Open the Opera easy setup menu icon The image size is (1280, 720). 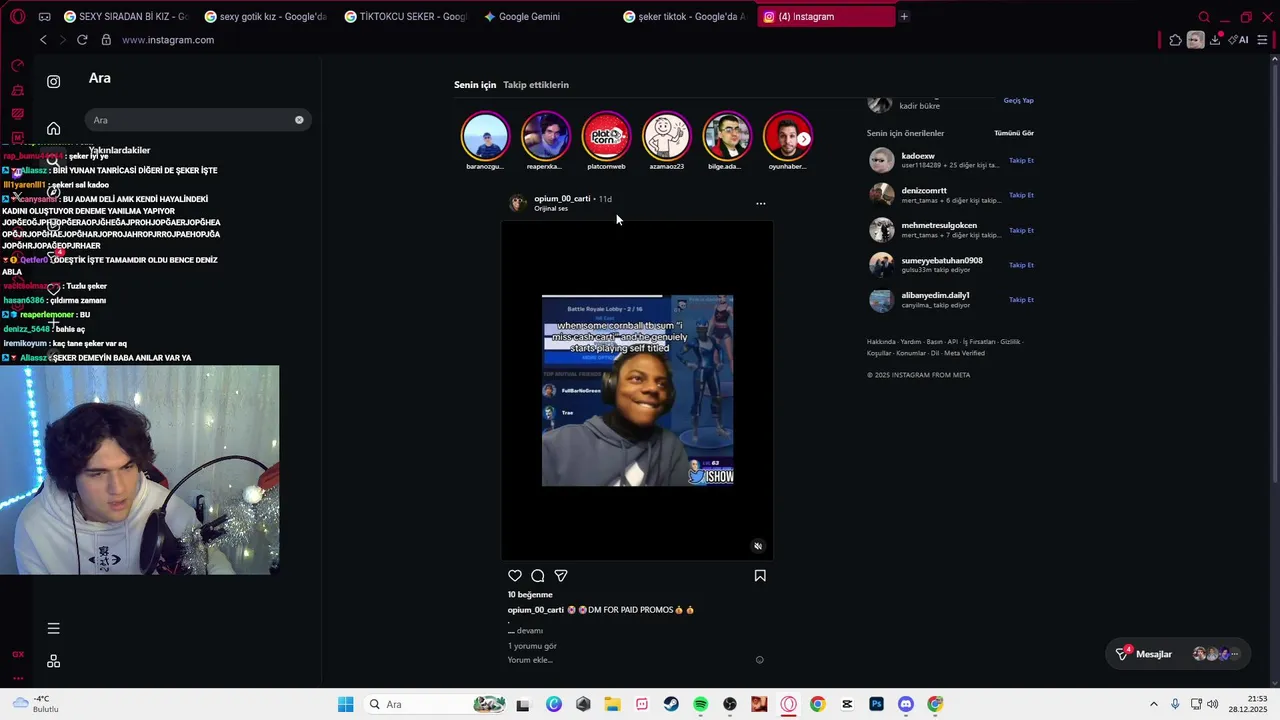pos(1263,40)
